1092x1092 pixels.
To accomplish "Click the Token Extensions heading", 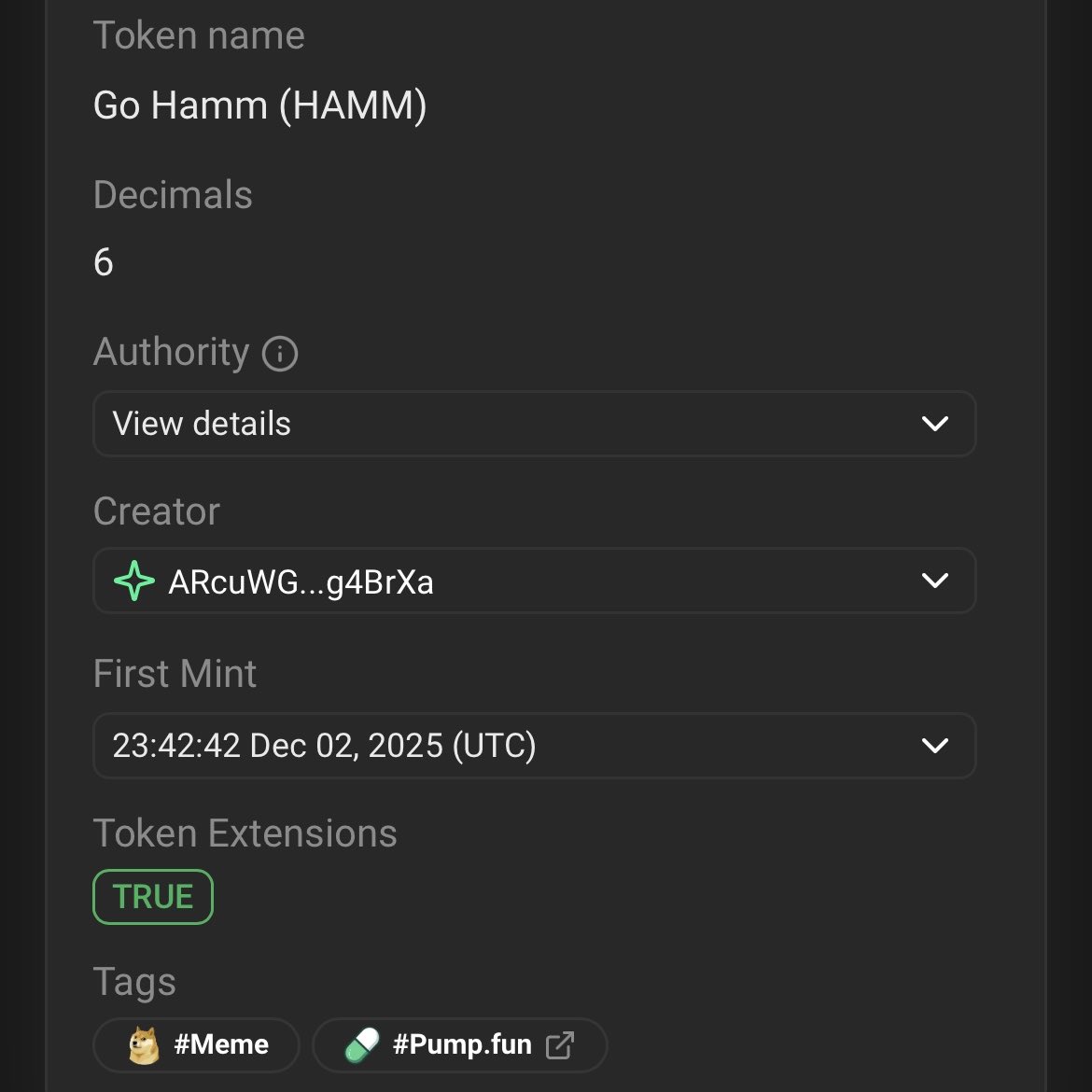I will tap(245, 833).
